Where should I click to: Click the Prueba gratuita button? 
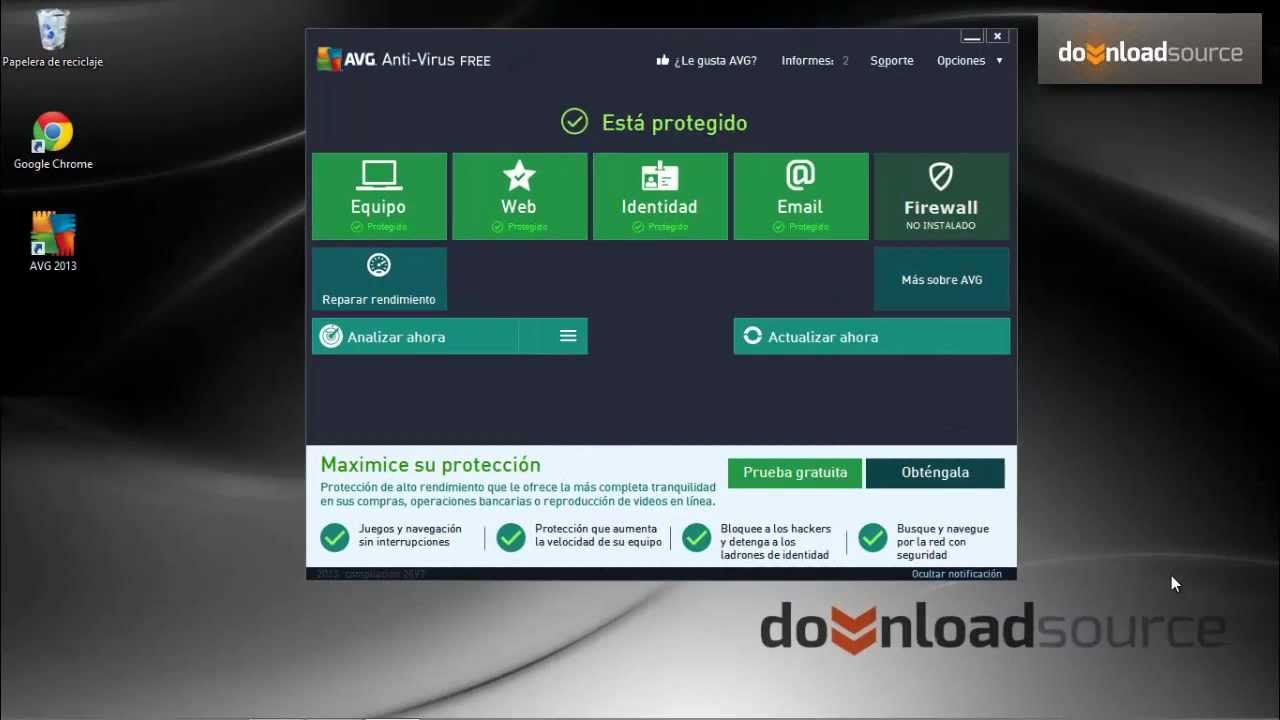[795, 473]
